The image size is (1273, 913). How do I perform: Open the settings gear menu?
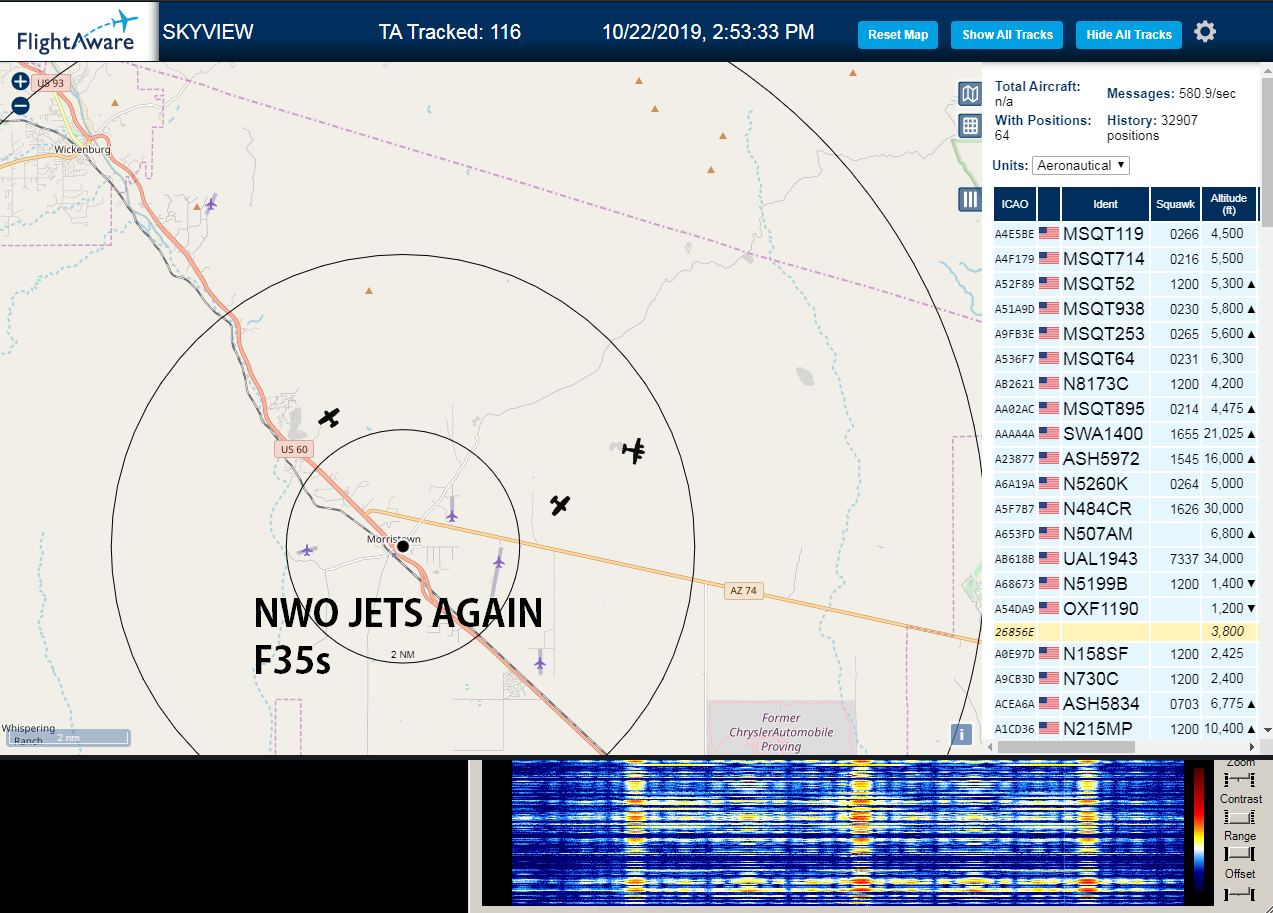point(1205,32)
